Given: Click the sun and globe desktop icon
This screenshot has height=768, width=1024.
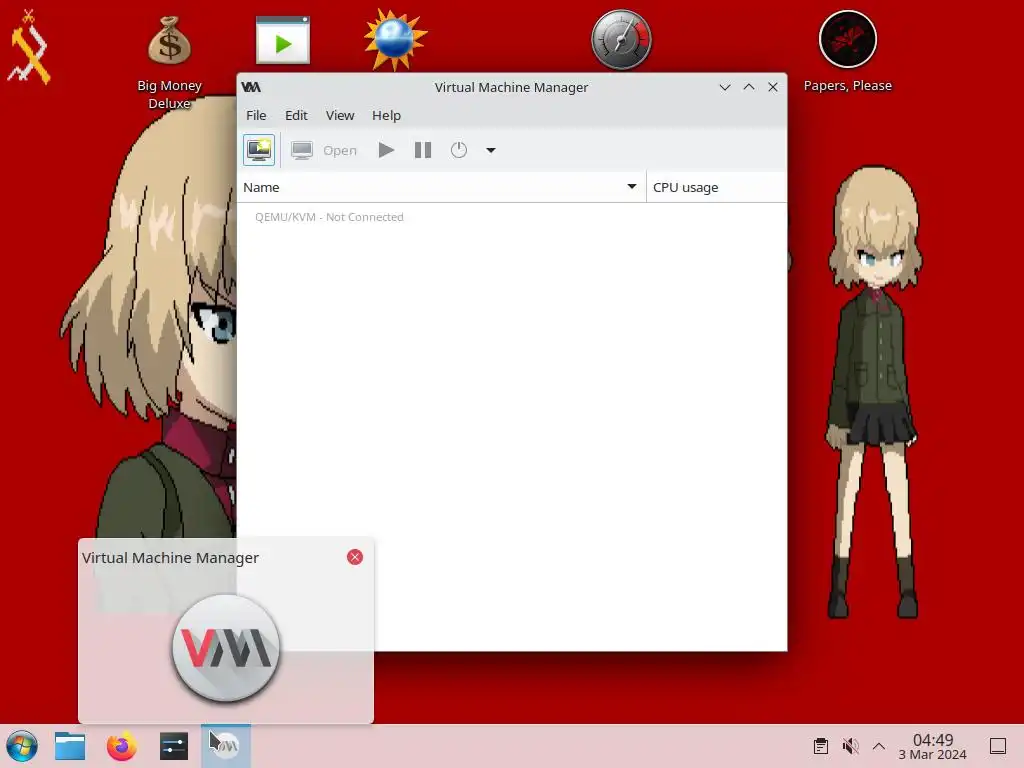Looking at the screenshot, I should click(395, 40).
